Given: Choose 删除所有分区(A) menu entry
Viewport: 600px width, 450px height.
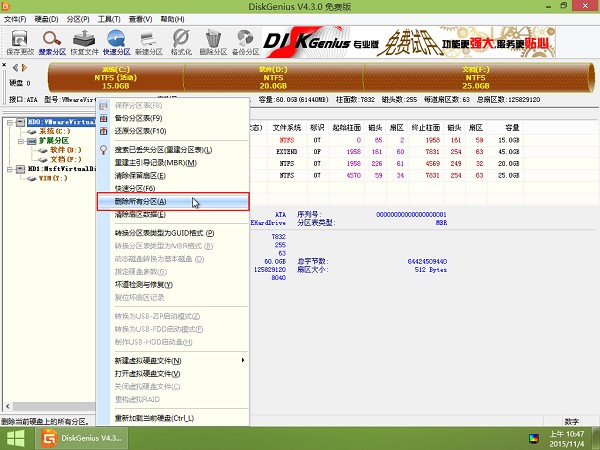Looking at the screenshot, I should pyautogui.click(x=173, y=202).
